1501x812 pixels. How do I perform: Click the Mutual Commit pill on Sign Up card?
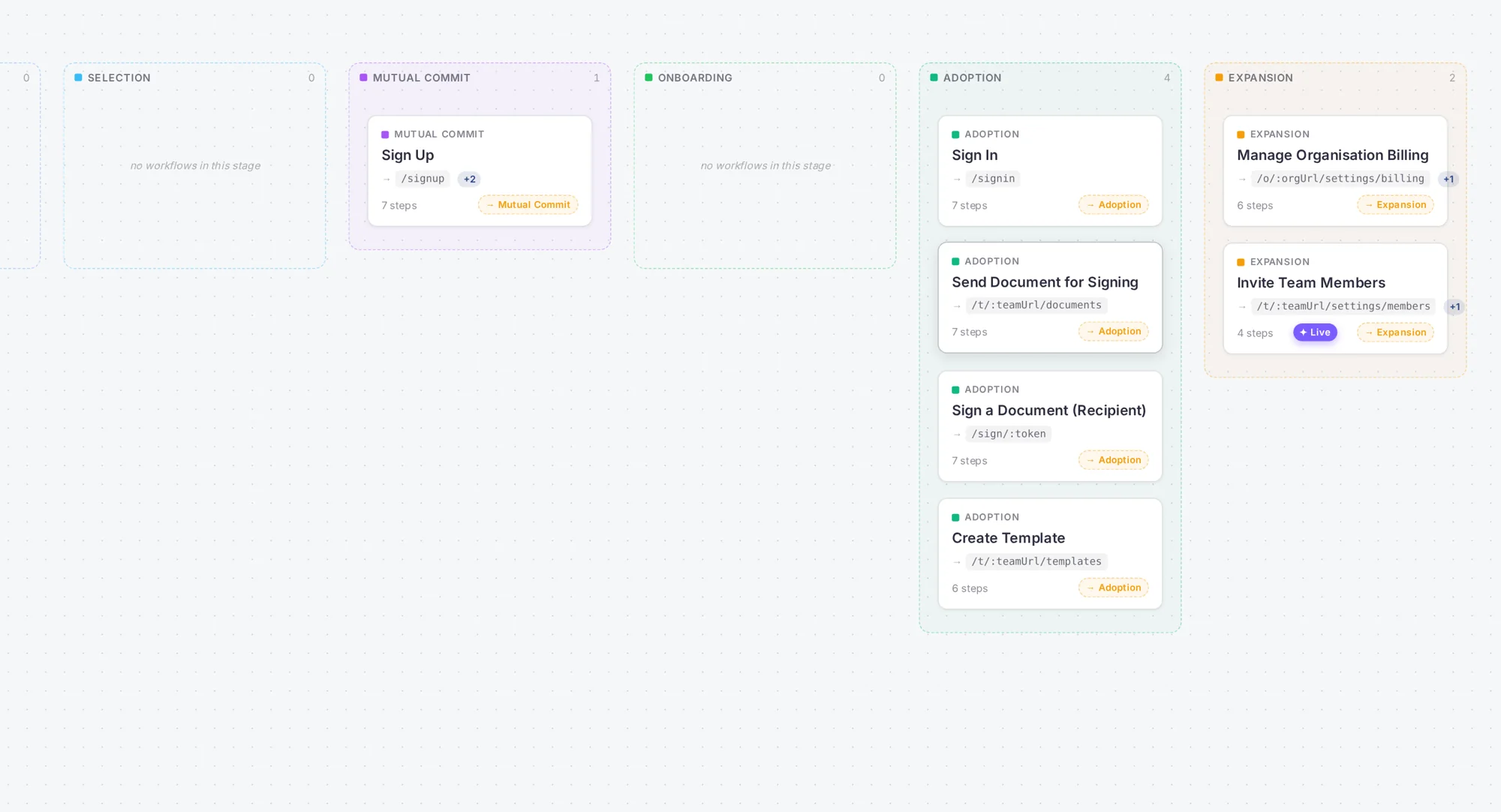click(x=528, y=205)
